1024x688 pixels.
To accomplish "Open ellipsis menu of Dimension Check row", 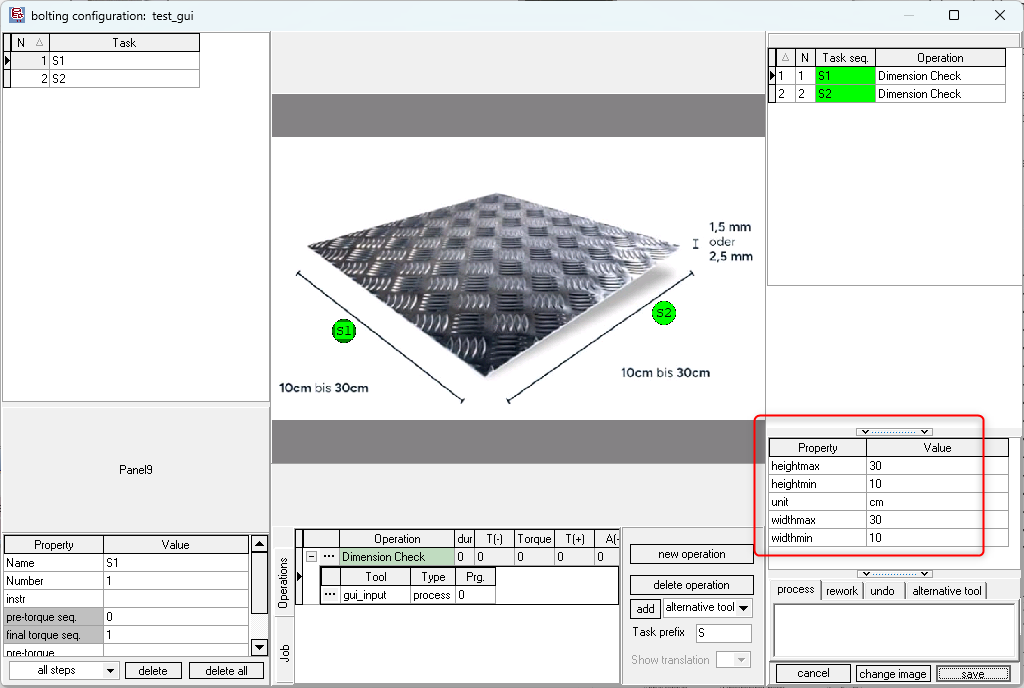I will click(x=328, y=557).
